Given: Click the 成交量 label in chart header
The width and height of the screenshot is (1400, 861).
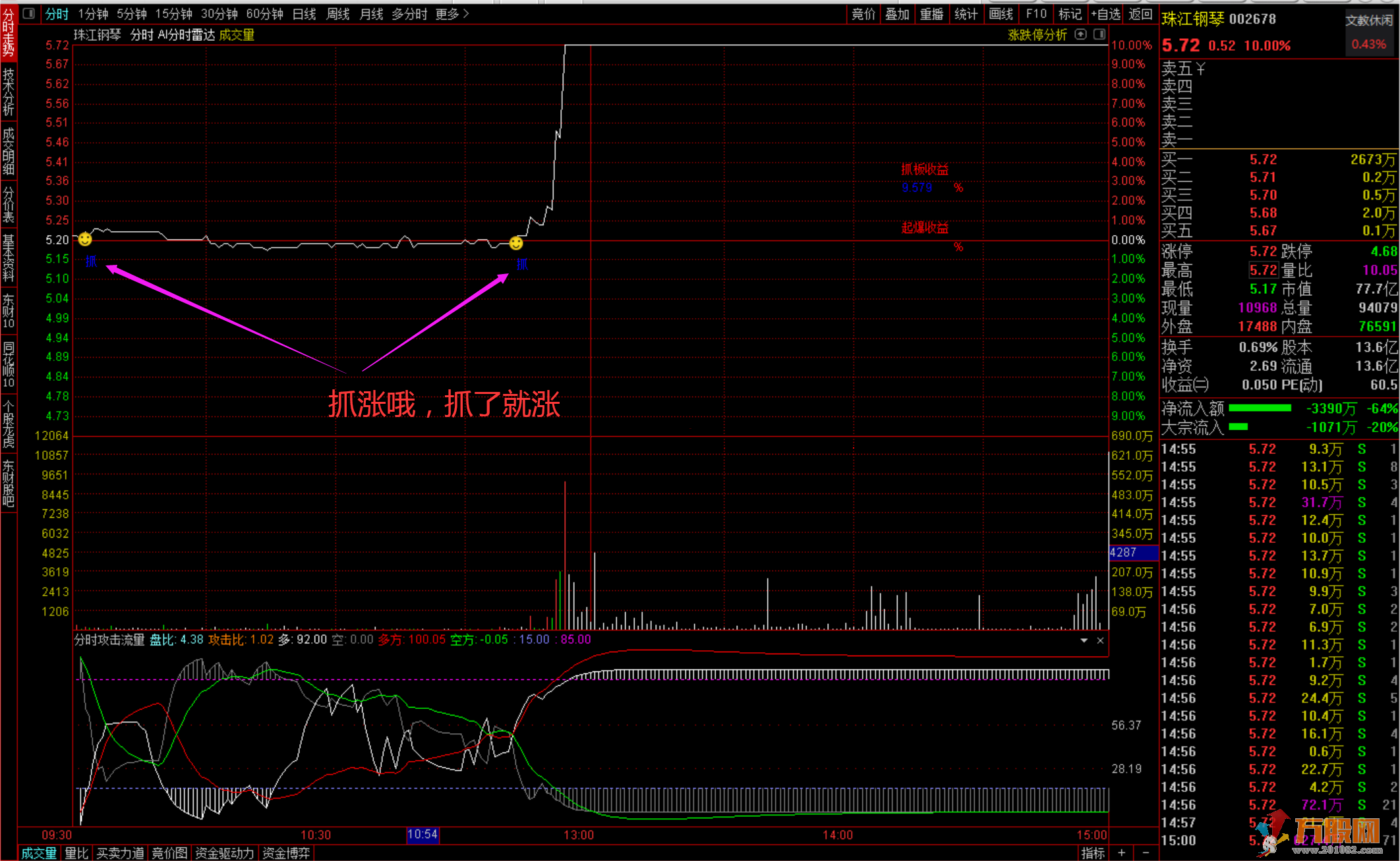Looking at the screenshot, I should coord(237,35).
